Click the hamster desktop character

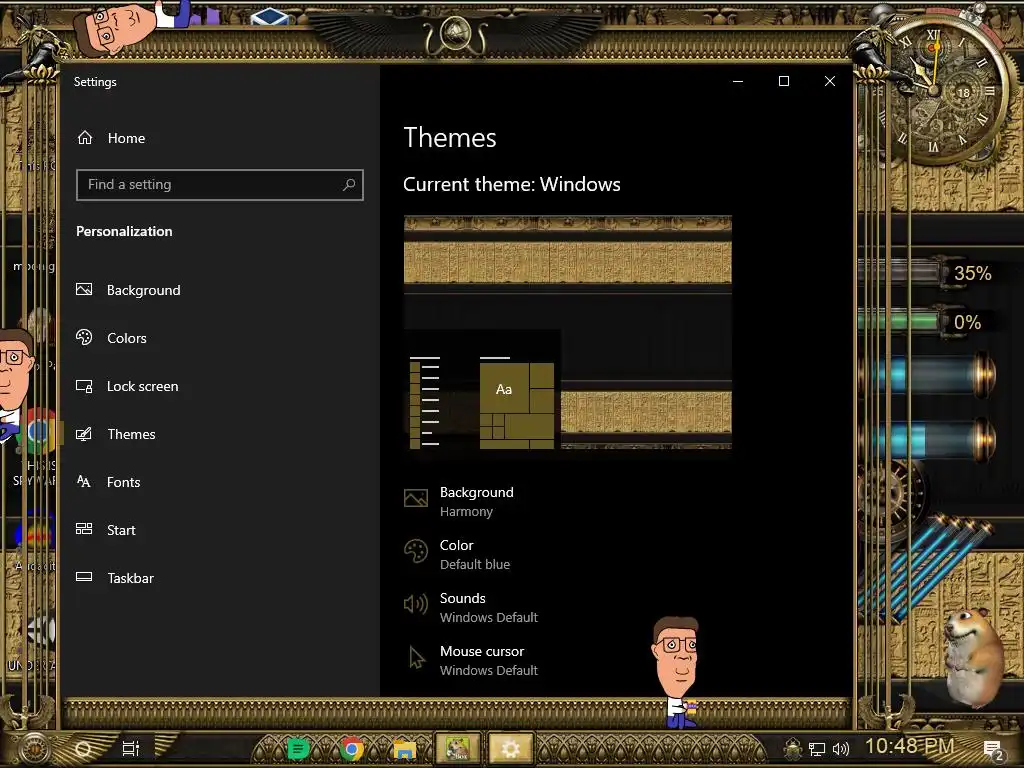[x=972, y=657]
